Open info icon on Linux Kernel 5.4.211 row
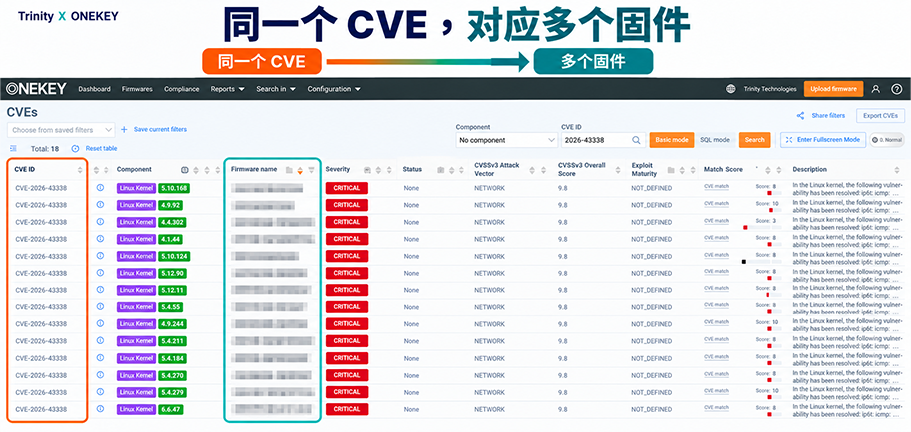911x432 pixels. 100,341
